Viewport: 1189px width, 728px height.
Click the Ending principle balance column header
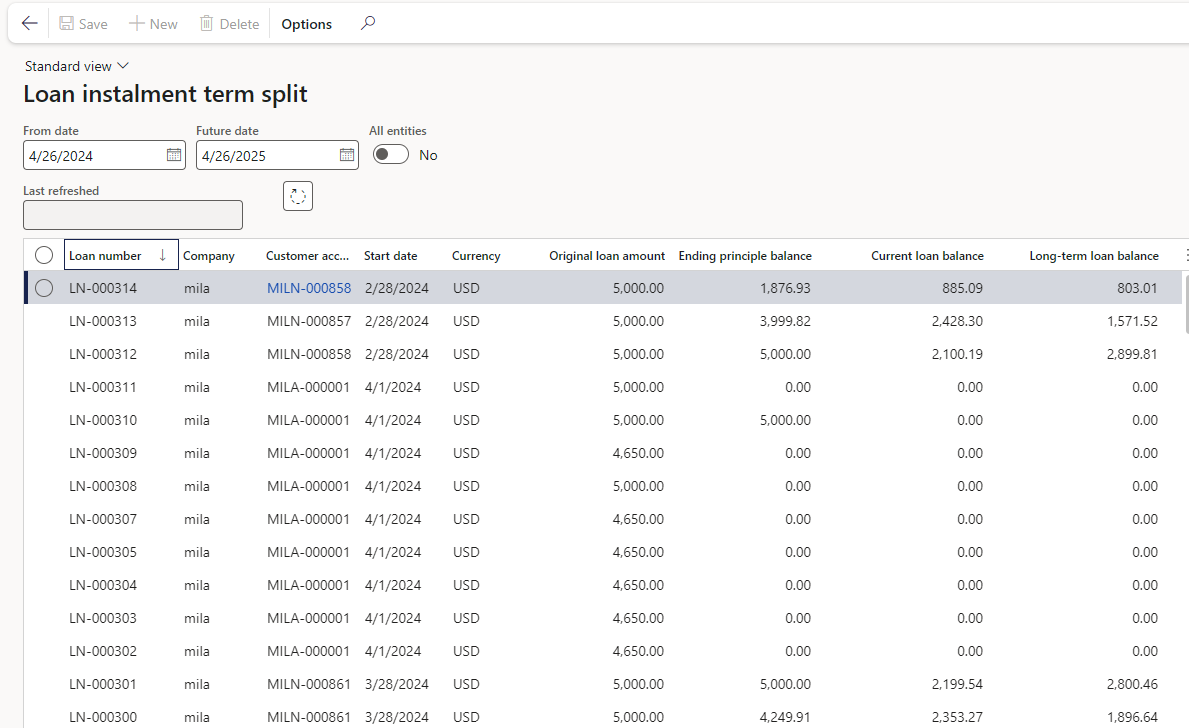pos(745,256)
